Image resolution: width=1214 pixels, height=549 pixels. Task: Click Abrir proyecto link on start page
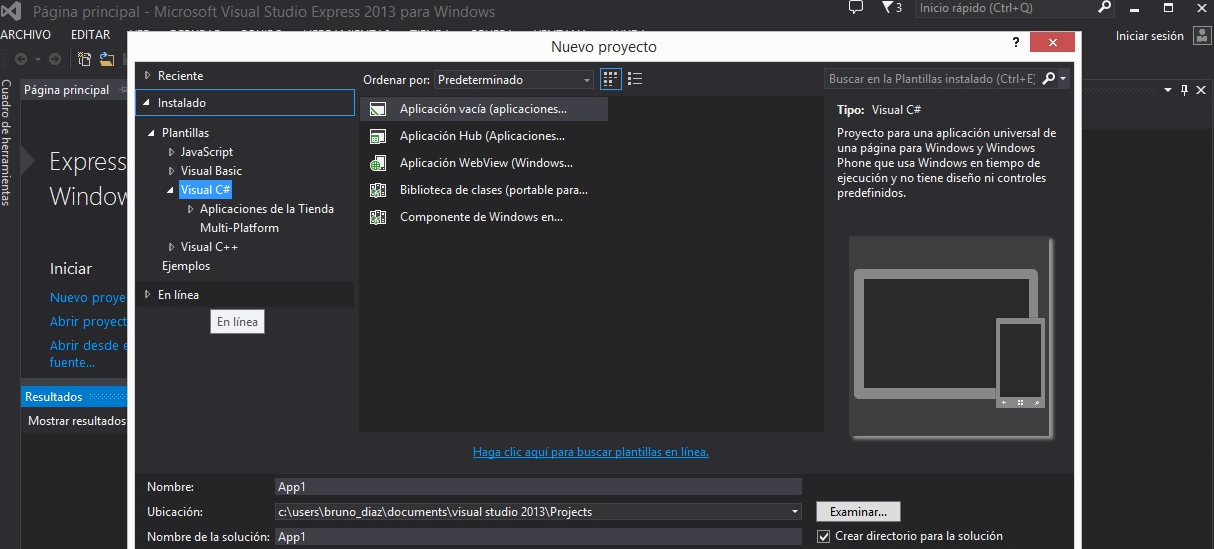coord(88,322)
